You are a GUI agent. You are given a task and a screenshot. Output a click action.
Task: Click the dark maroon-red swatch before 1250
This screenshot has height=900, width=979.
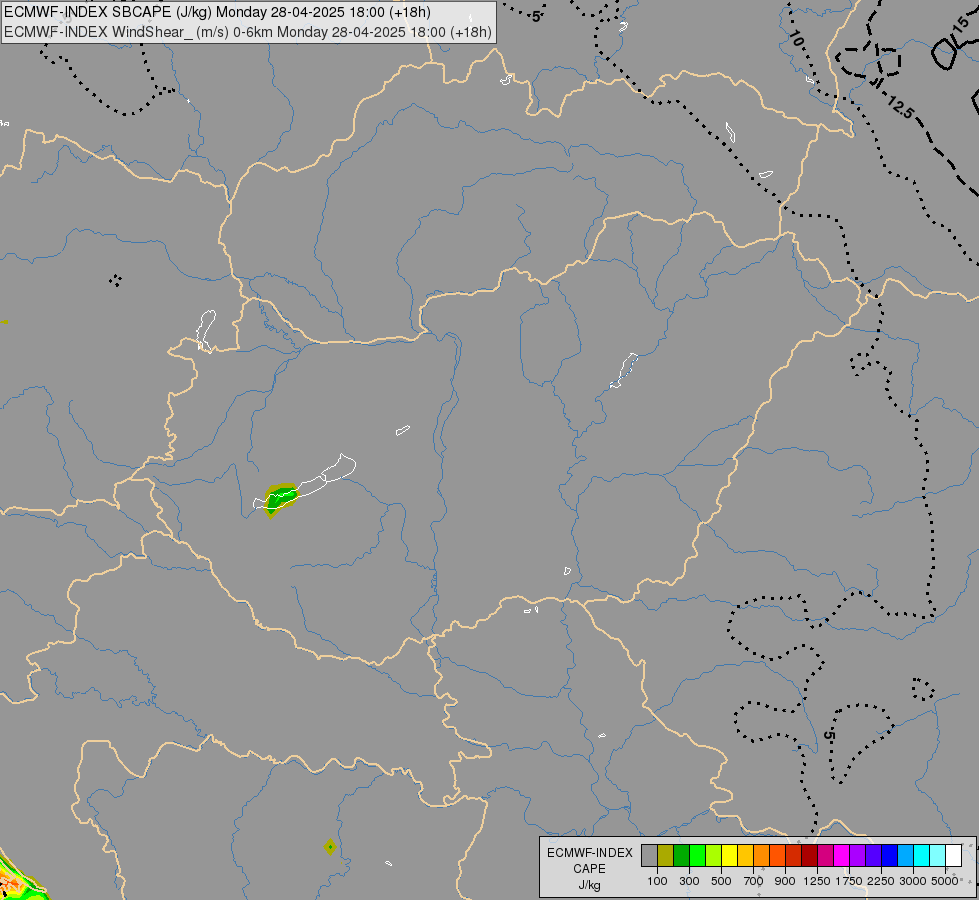[x=809, y=855]
